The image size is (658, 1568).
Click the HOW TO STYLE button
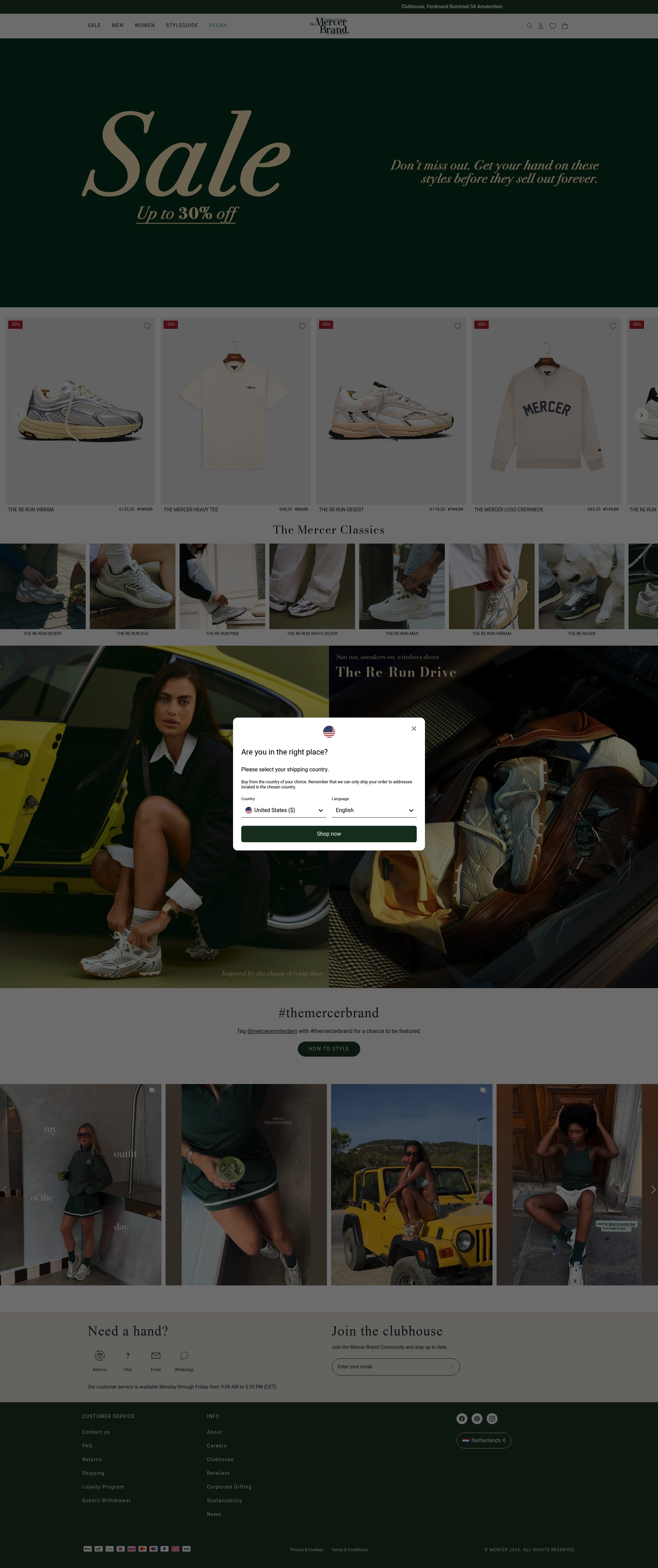(x=329, y=1049)
